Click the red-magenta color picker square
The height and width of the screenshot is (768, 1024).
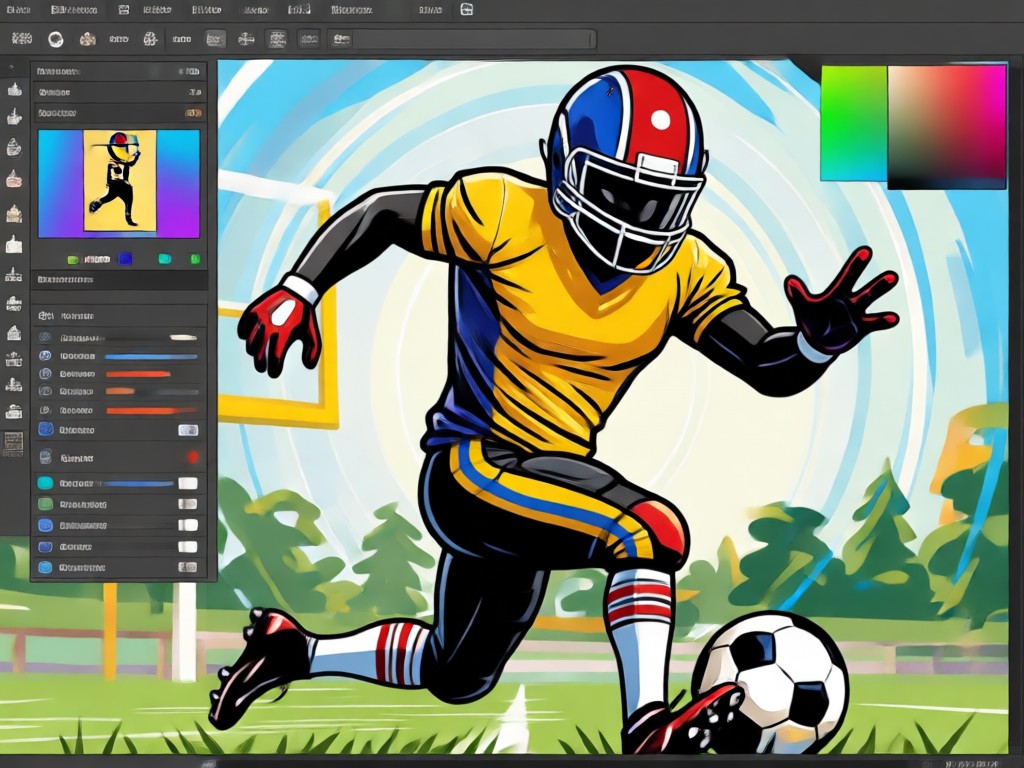coord(947,127)
